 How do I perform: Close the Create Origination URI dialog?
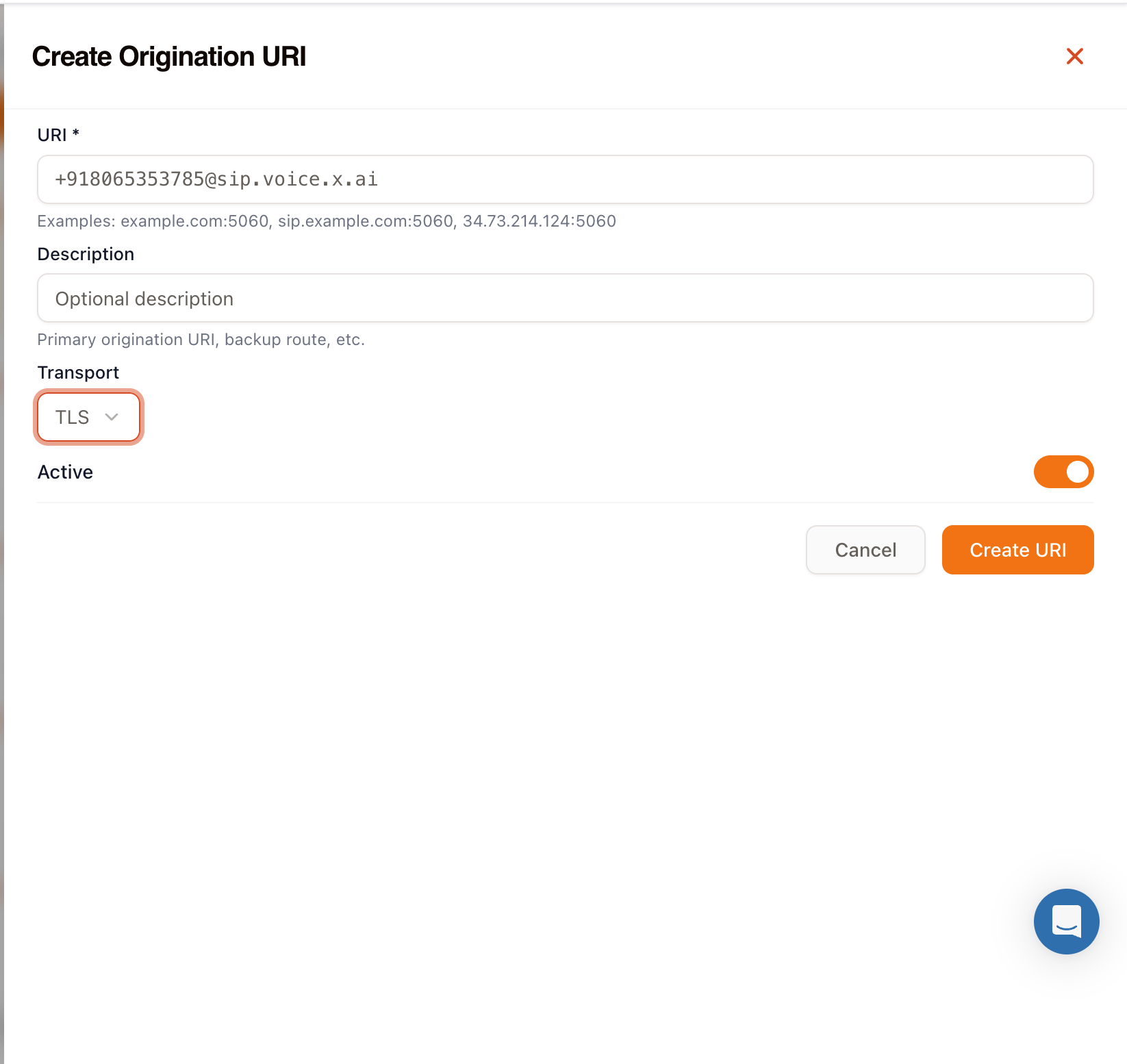[x=1074, y=56]
